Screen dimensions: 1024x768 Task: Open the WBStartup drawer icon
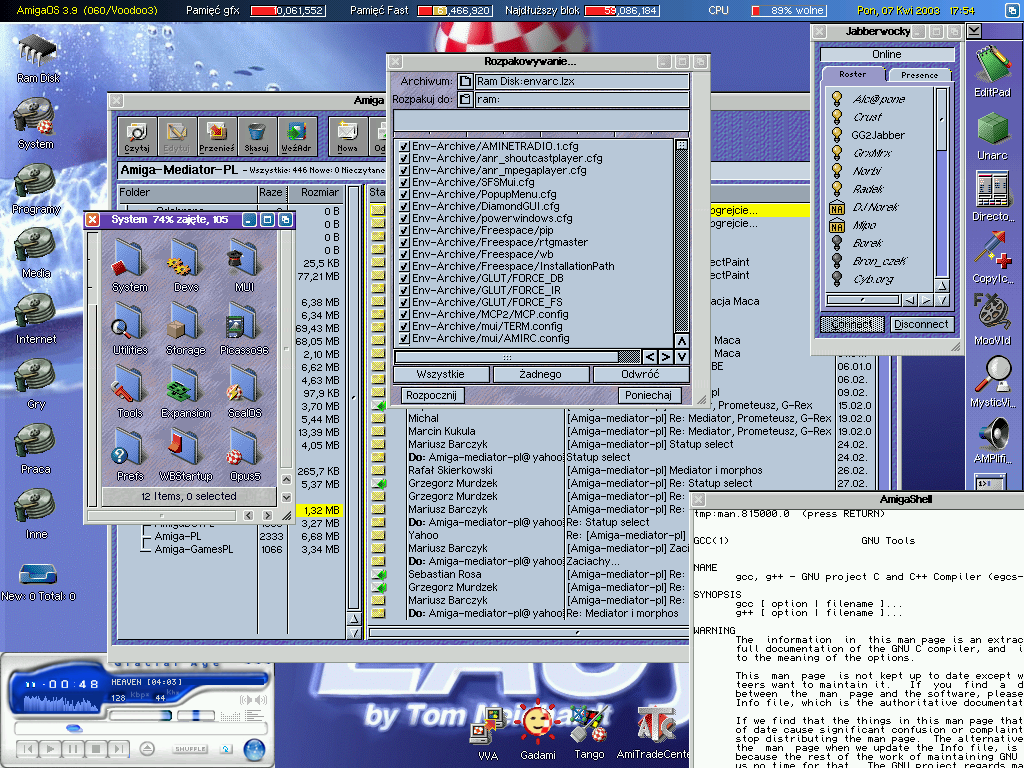pyautogui.click(x=186, y=454)
